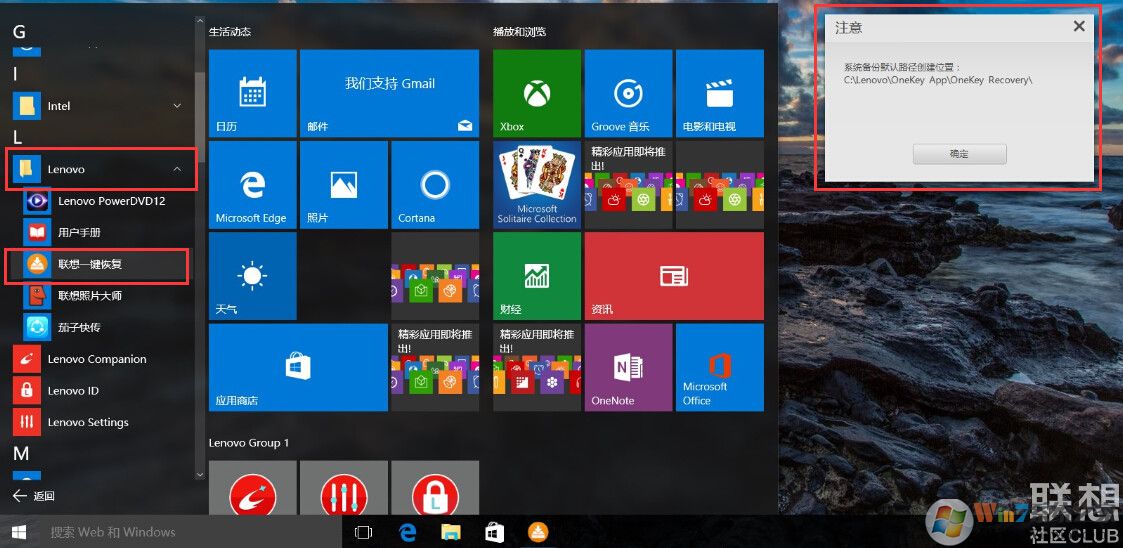Screen dimensions: 1123x548
Task: Click 确定 button in dialog
Action: 959,154
